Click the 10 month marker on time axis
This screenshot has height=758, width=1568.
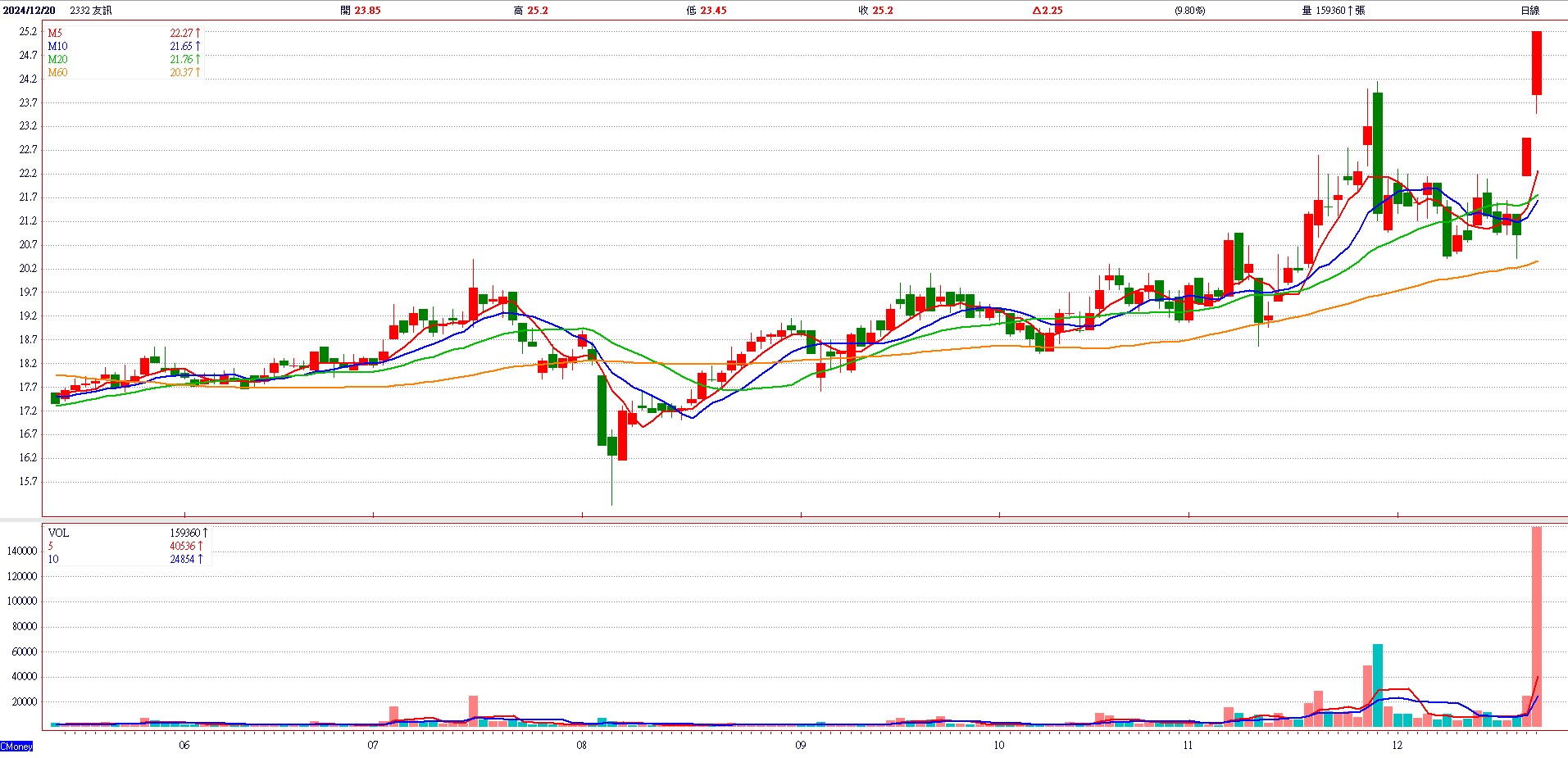998,746
